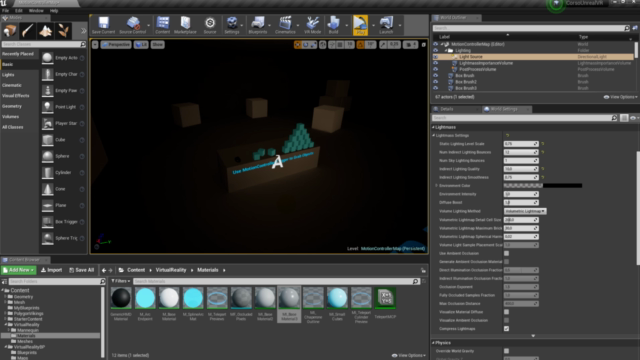The width and height of the screenshot is (640, 360).
Task: Open Source Control from toolbar
Action: point(132,25)
